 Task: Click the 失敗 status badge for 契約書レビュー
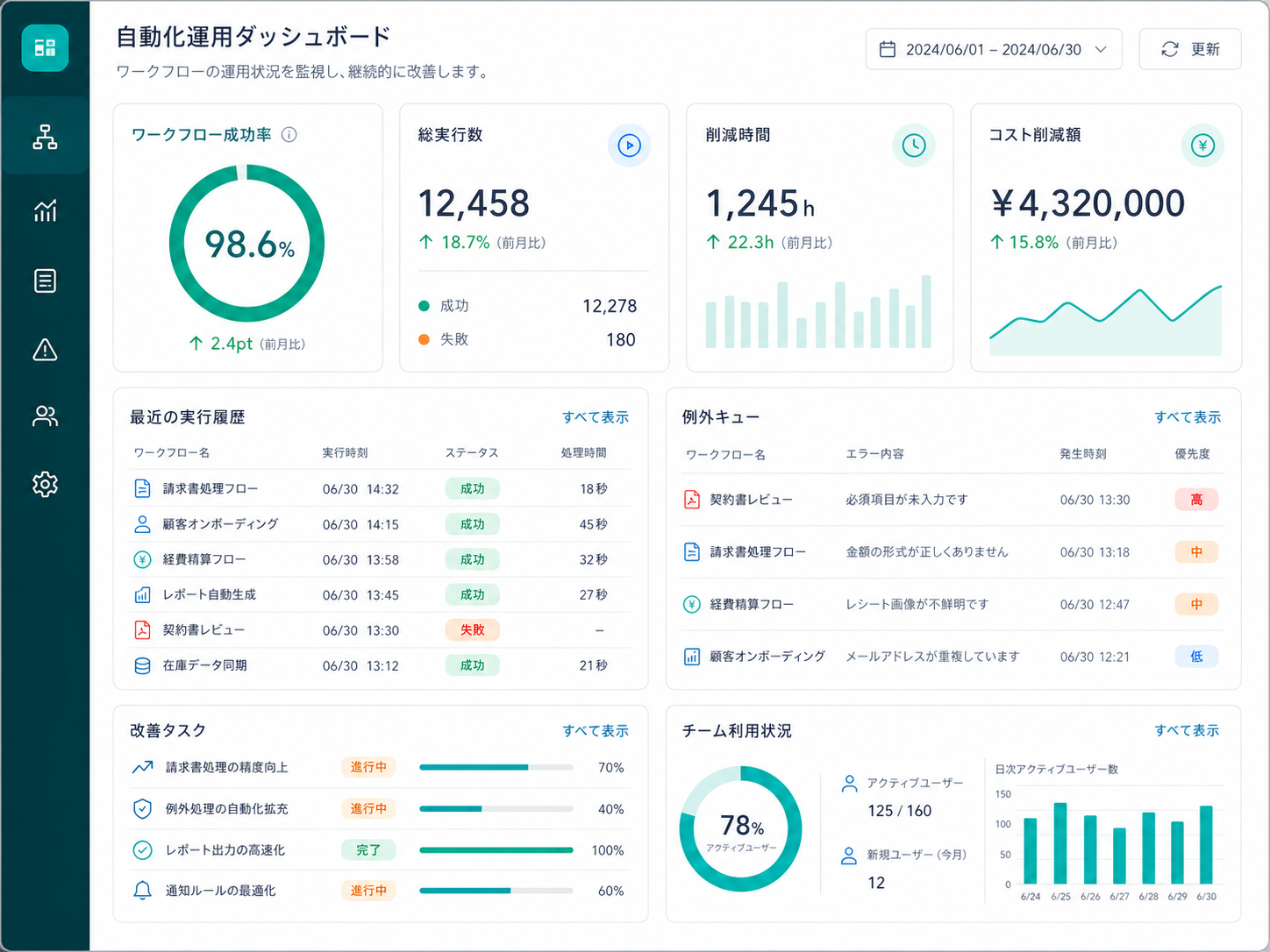[x=472, y=629]
